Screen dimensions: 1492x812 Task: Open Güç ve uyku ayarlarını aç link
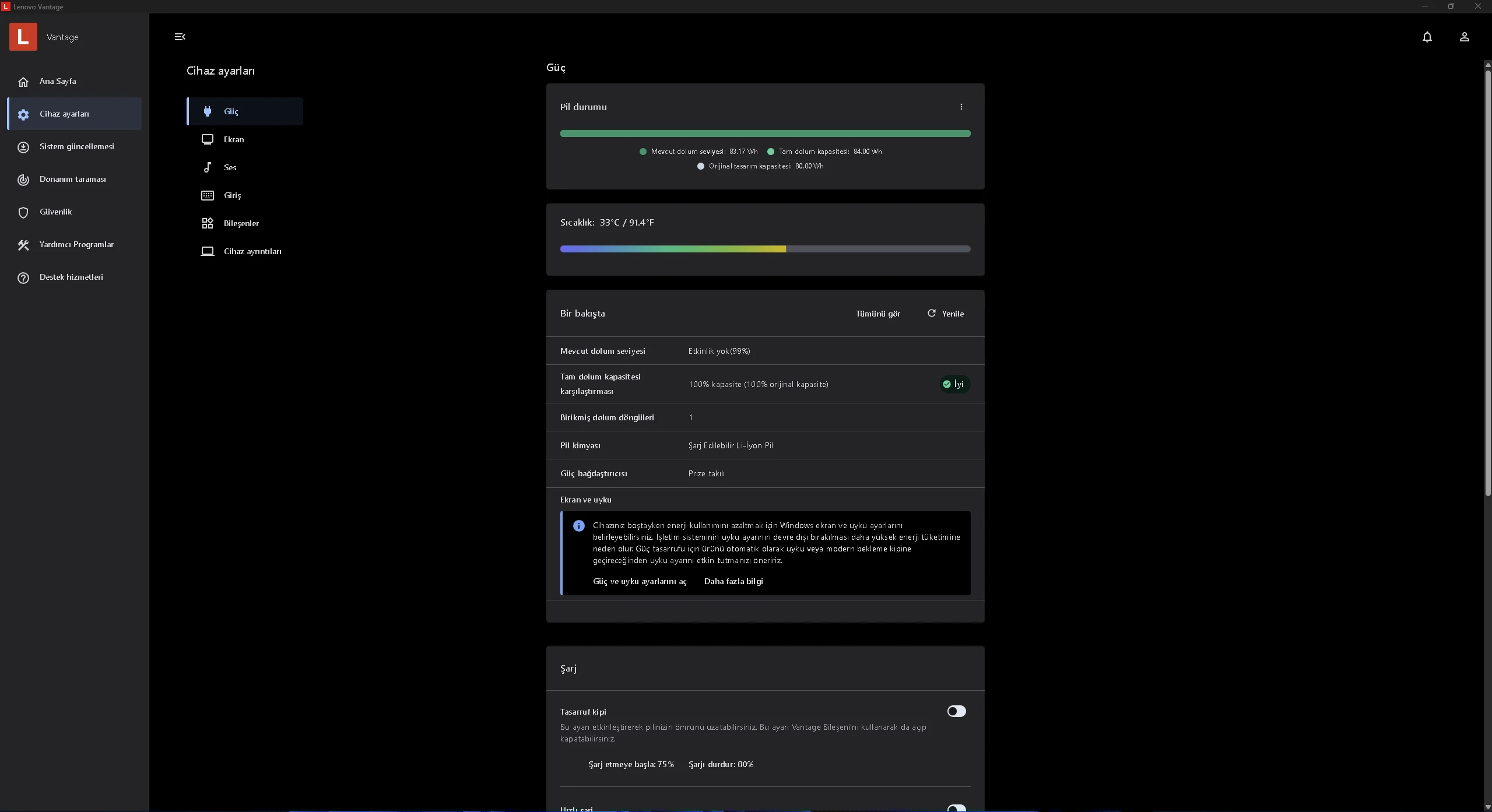pyautogui.click(x=639, y=581)
